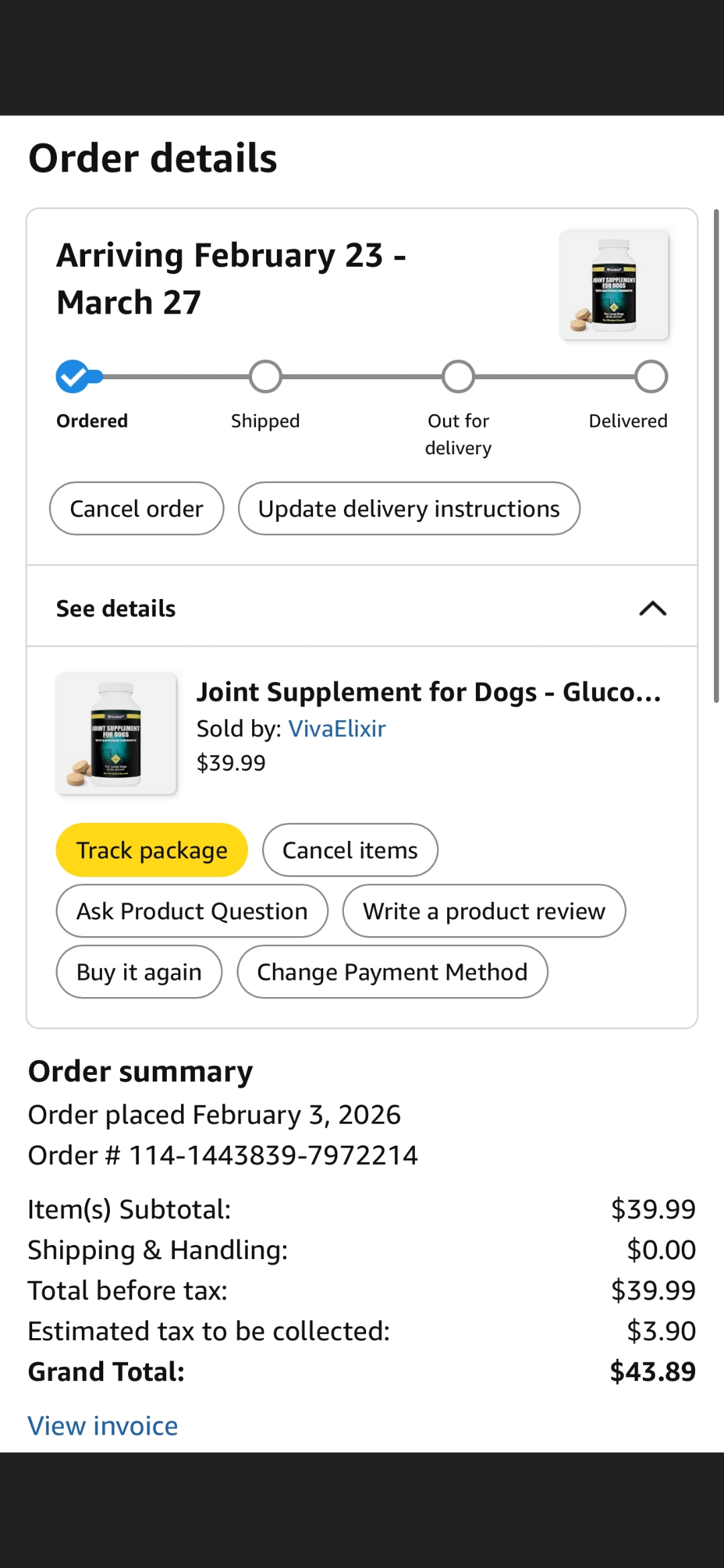The width and height of the screenshot is (724, 1568).
Task: Tap Update delivery instructions
Action: pyautogui.click(x=409, y=509)
